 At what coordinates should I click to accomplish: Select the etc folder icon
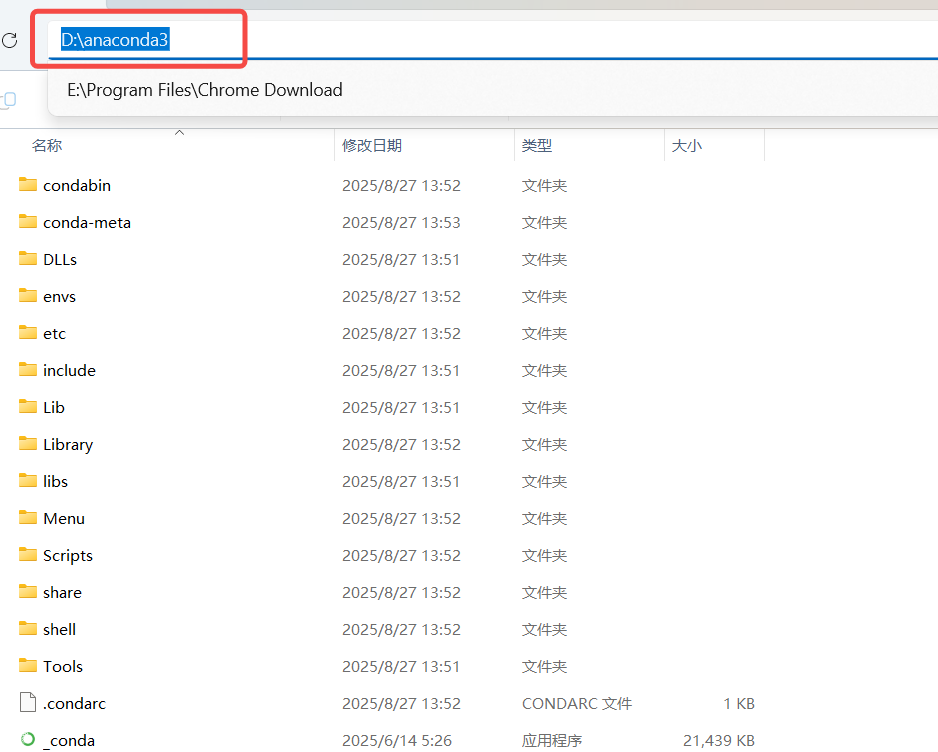pos(28,332)
